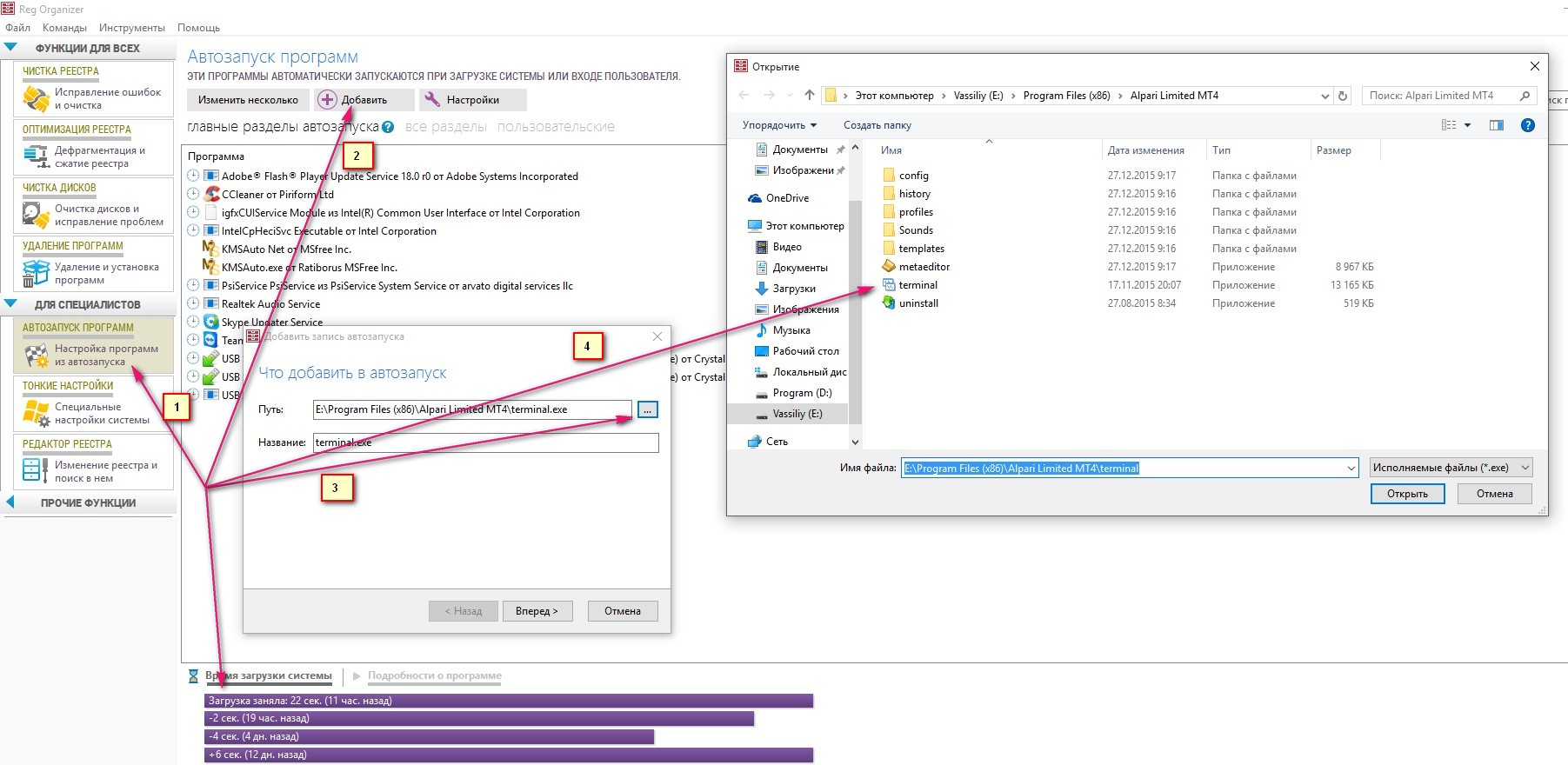Open the Файл menu
1568x765 pixels.
click(17, 27)
